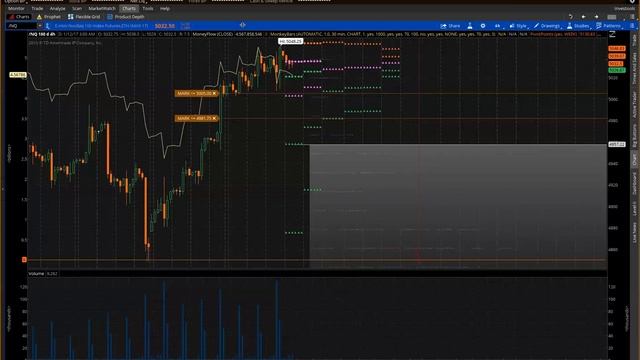Click the /NQ symbol input field

coord(22,26)
